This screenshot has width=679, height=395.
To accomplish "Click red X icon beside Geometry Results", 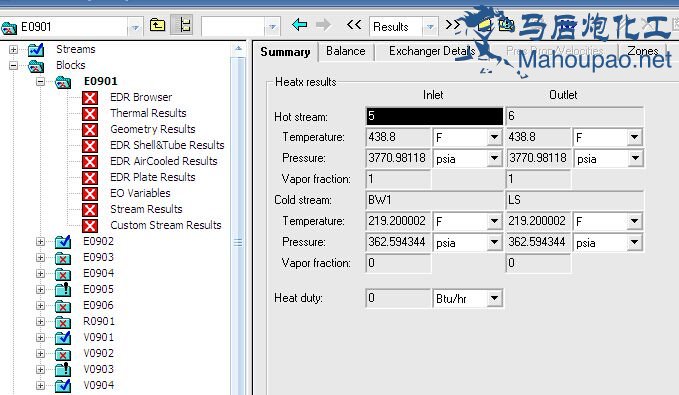I will tap(90, 130).
